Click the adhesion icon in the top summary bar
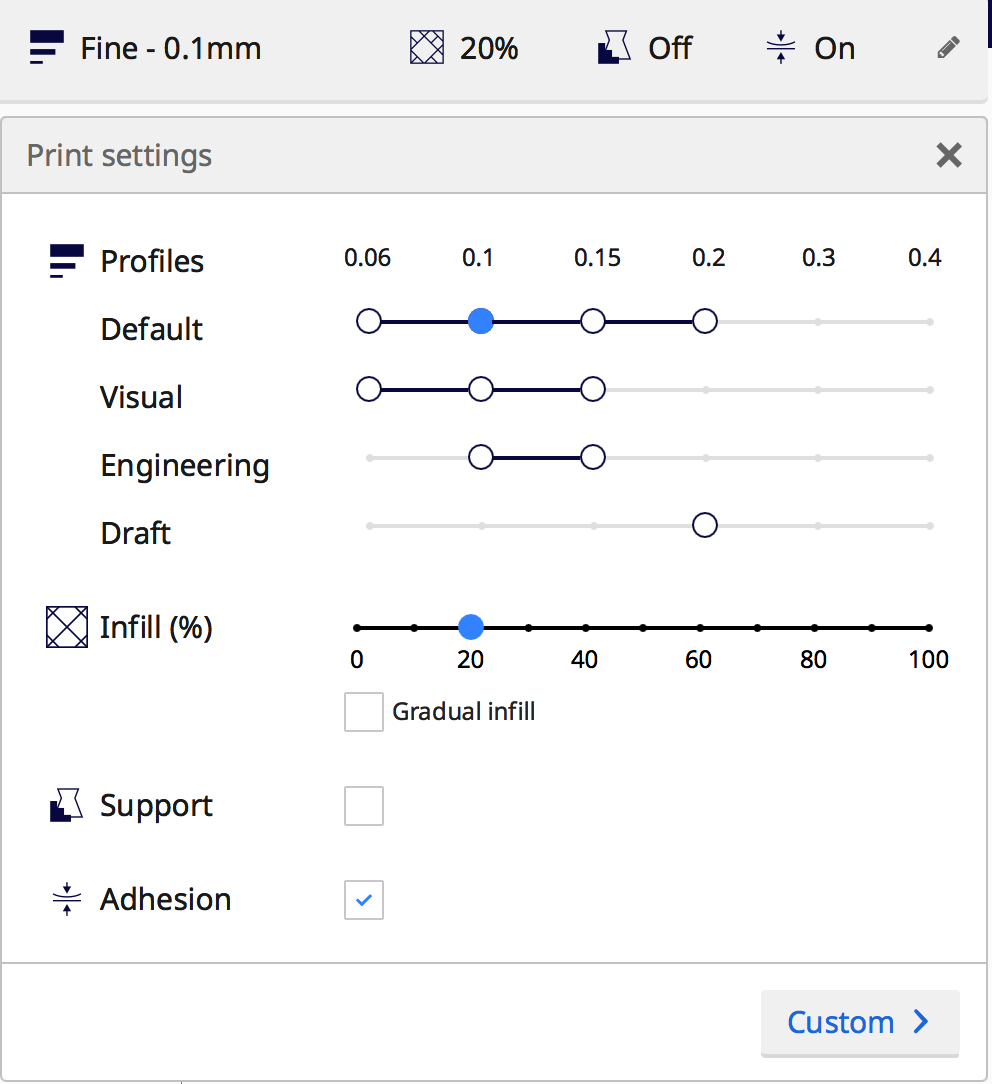992x1084 pixels. pos(780,48)
